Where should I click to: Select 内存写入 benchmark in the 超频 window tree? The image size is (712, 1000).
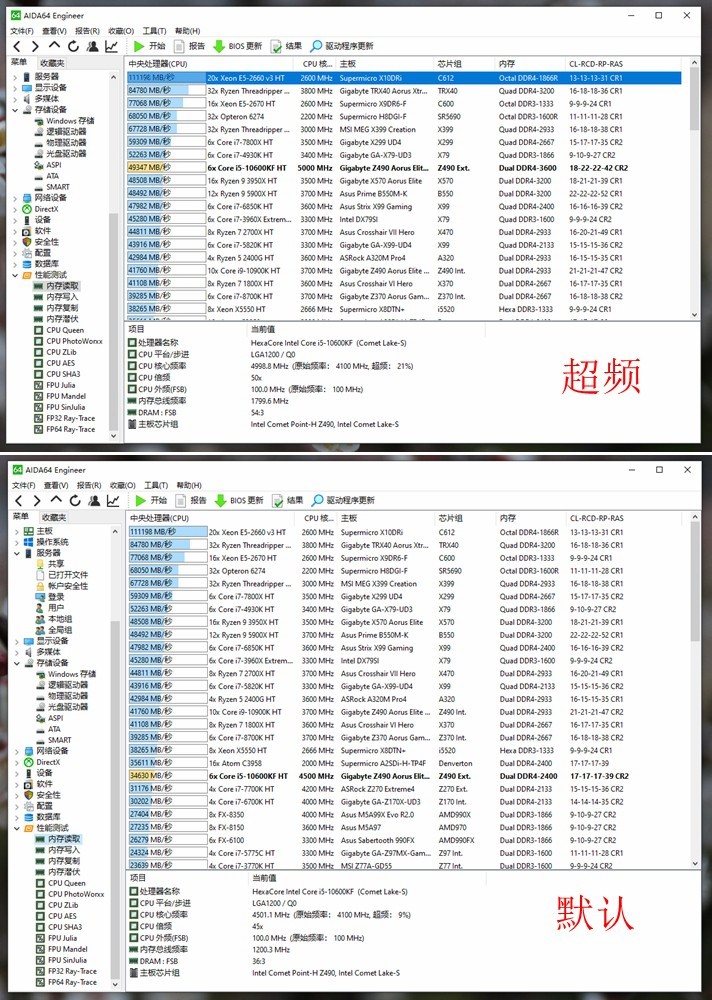pos(63,297)
